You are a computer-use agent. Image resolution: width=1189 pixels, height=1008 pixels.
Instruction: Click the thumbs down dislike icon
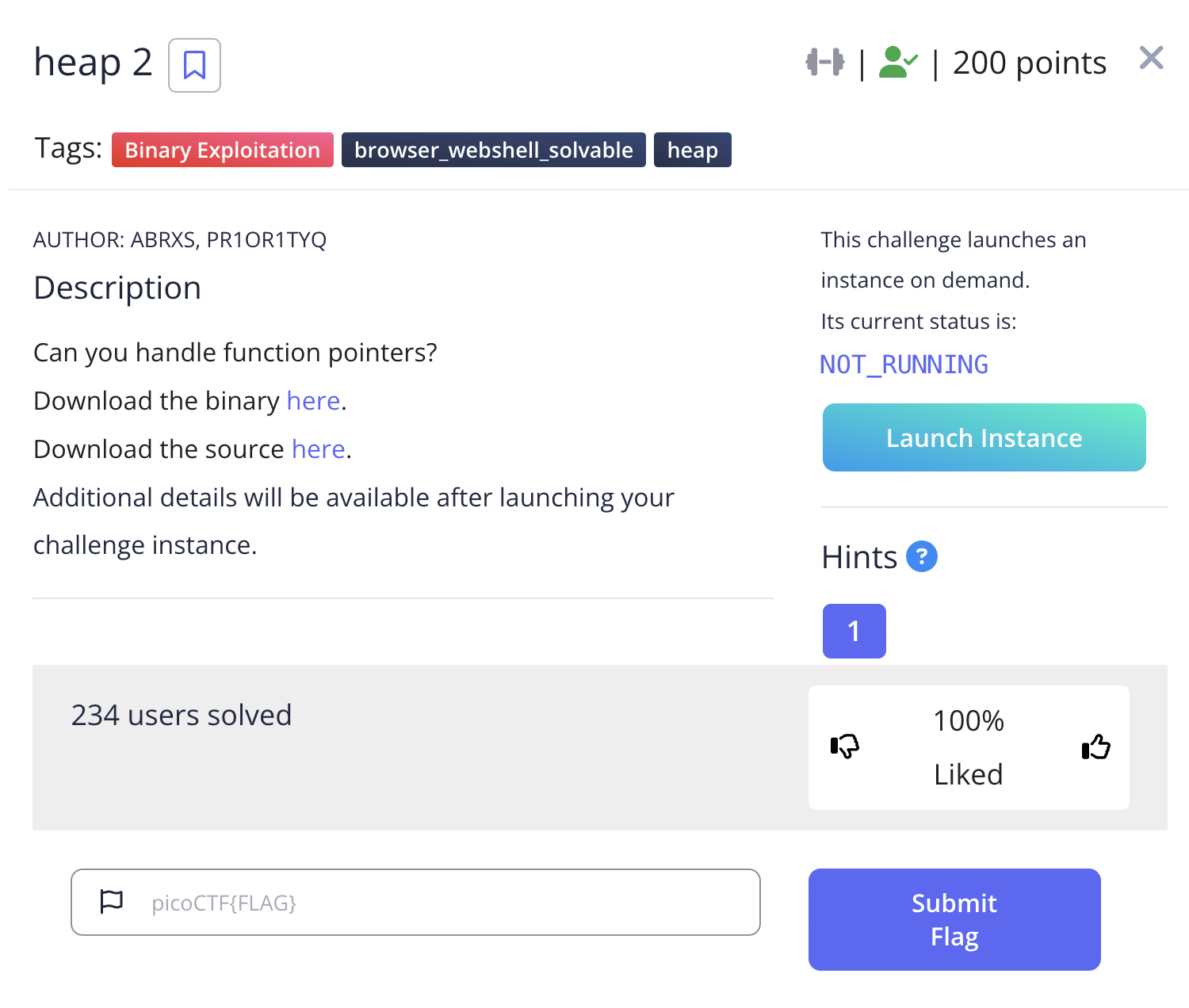pos(845,746)
